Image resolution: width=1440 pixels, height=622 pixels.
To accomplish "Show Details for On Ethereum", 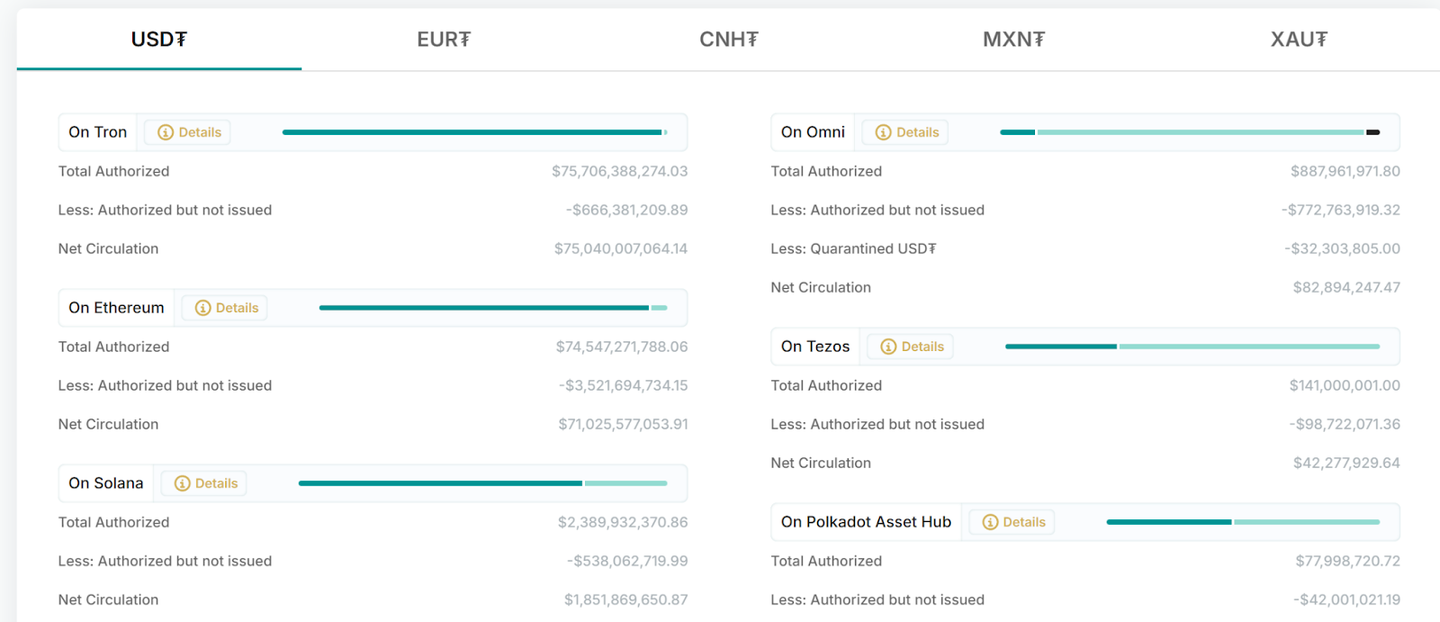I will click(236, 308).
